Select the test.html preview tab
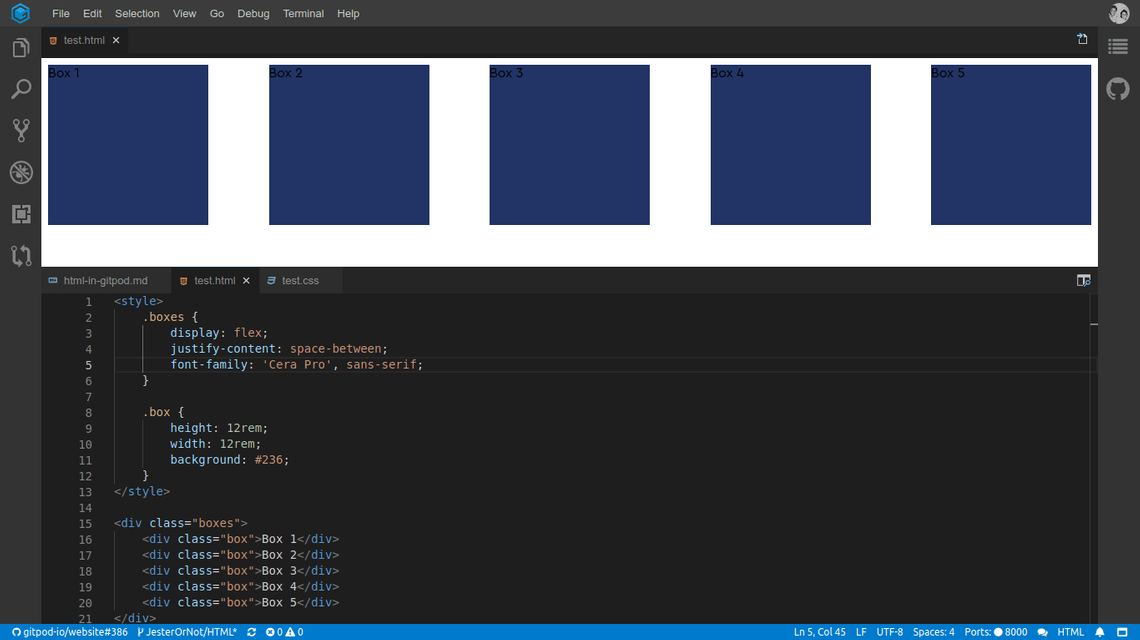The image size is (1140, 640). [84, 40]
